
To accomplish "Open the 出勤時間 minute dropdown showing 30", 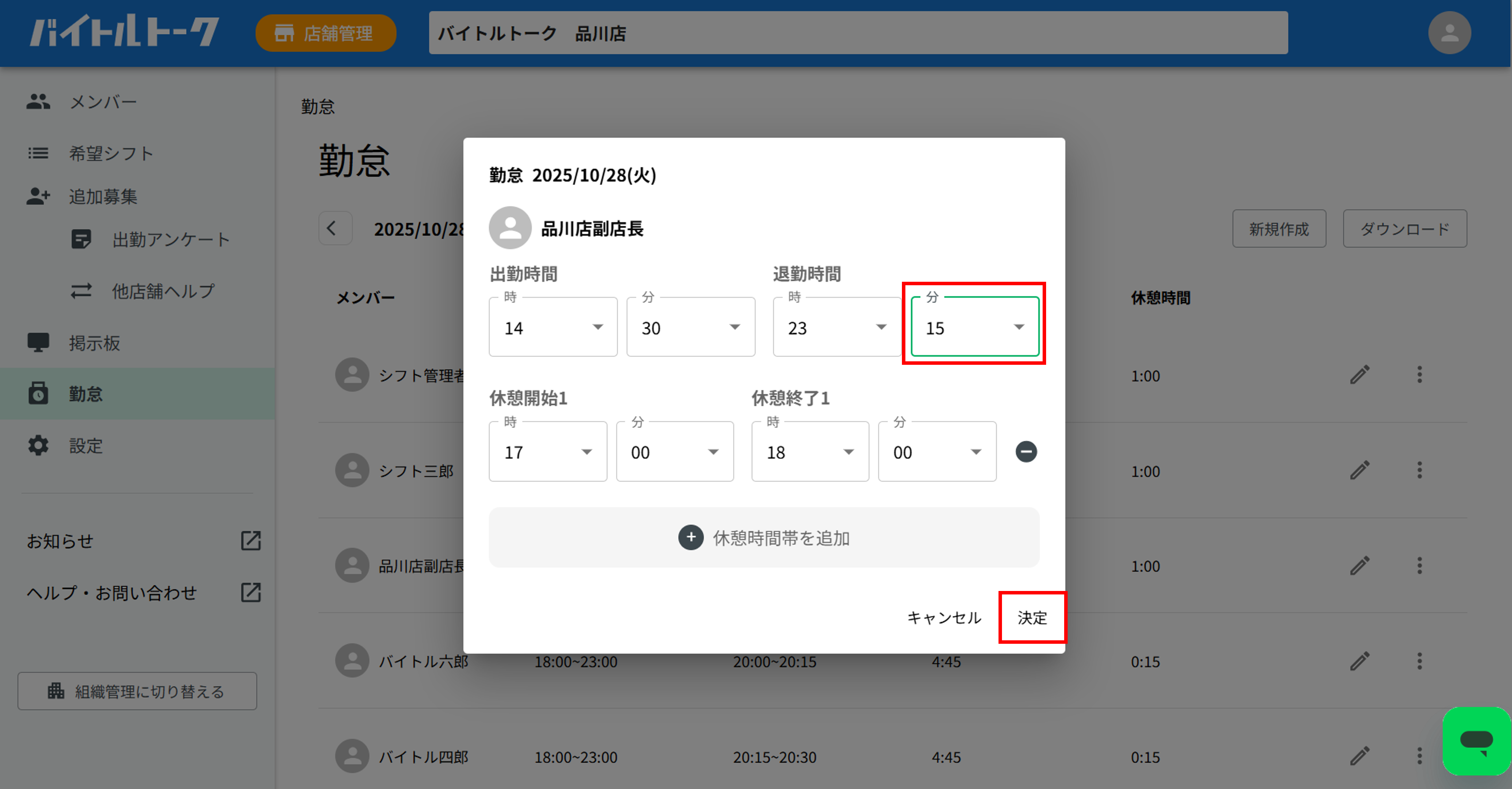I will 690,327.
